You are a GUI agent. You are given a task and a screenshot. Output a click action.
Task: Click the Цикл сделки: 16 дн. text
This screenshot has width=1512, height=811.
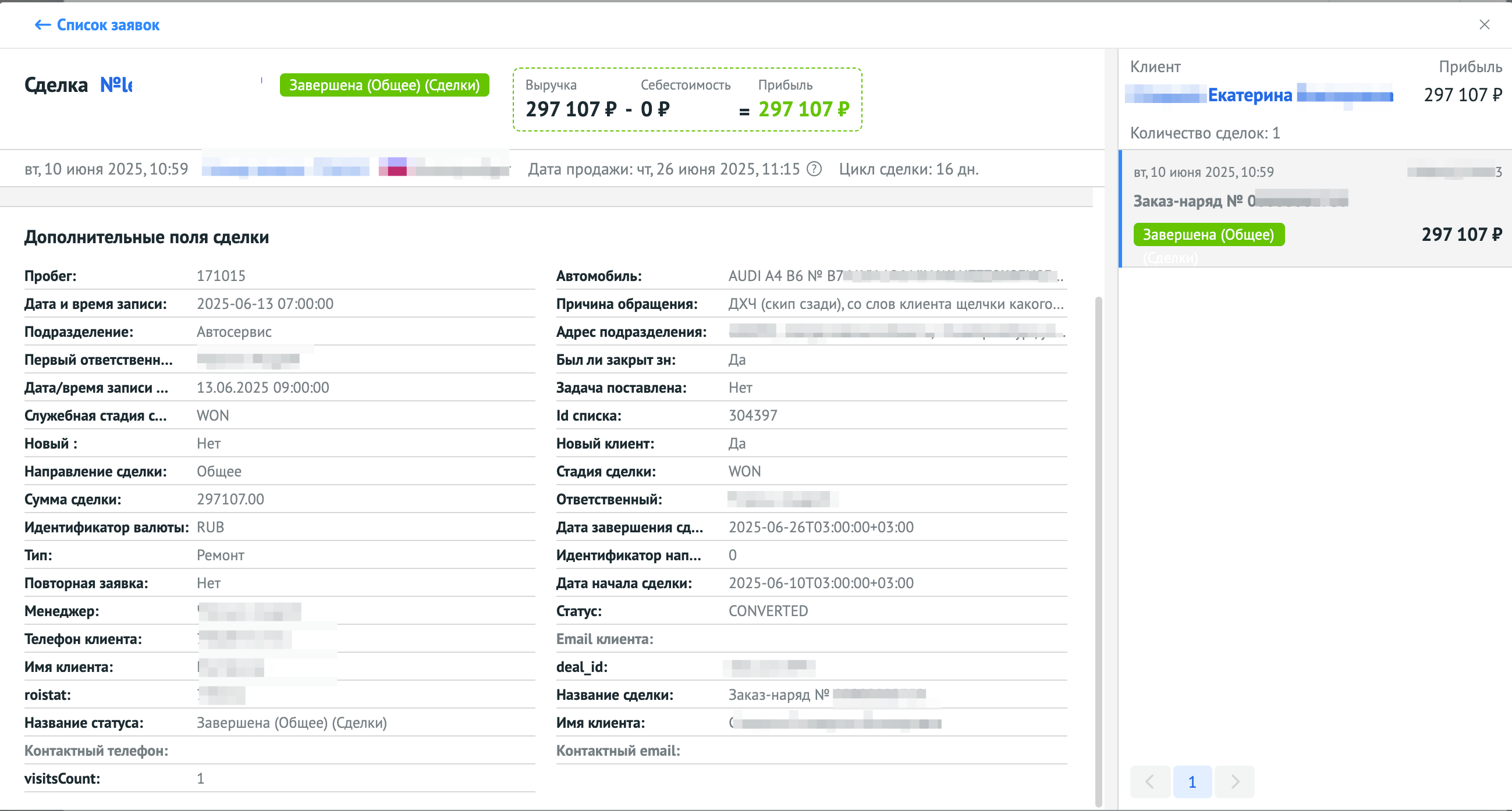point(908,169)
